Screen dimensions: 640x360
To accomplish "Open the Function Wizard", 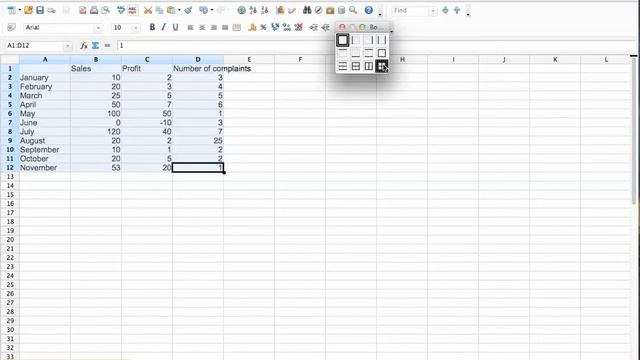I will (x=84, y=45).
